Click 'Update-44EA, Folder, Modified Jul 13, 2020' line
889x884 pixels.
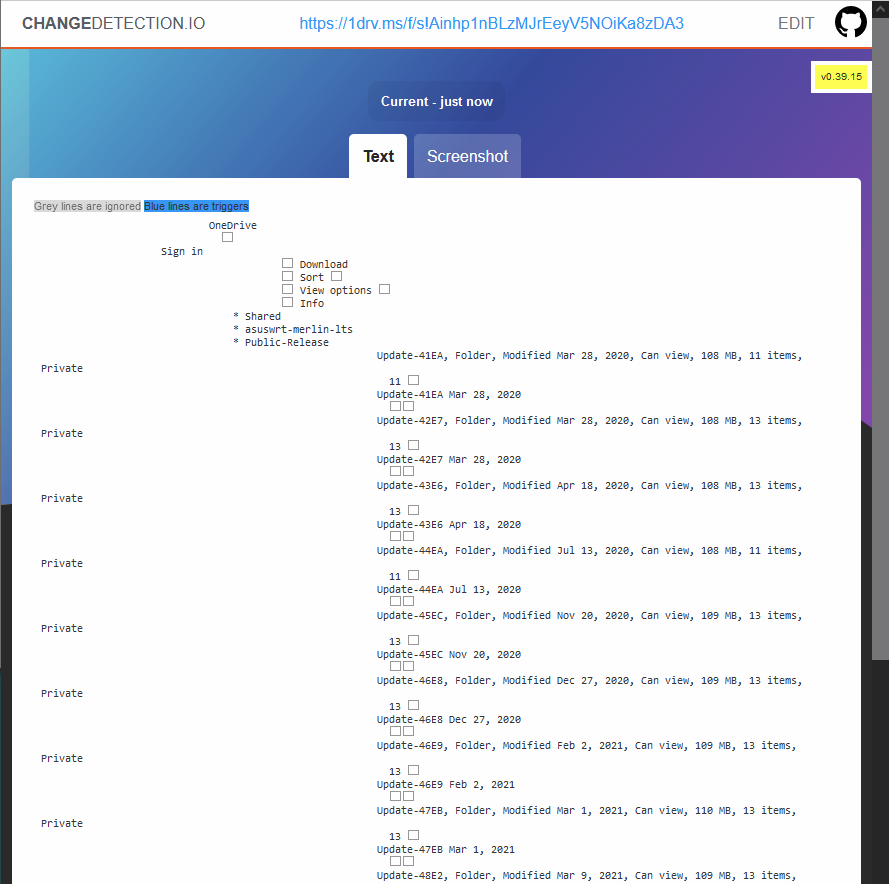589,551
